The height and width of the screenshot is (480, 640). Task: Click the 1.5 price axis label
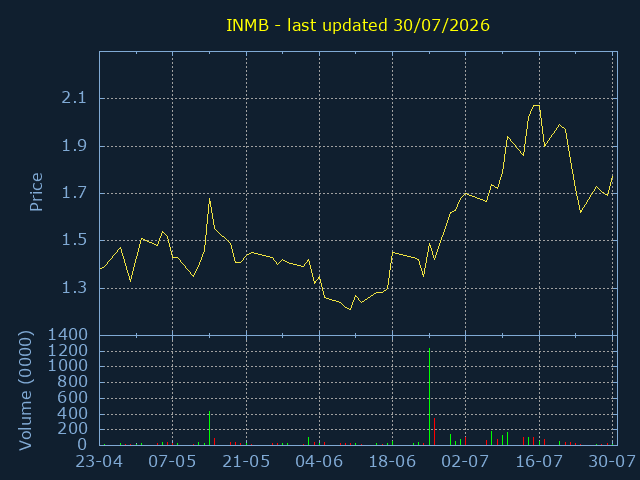coord(74,240)
